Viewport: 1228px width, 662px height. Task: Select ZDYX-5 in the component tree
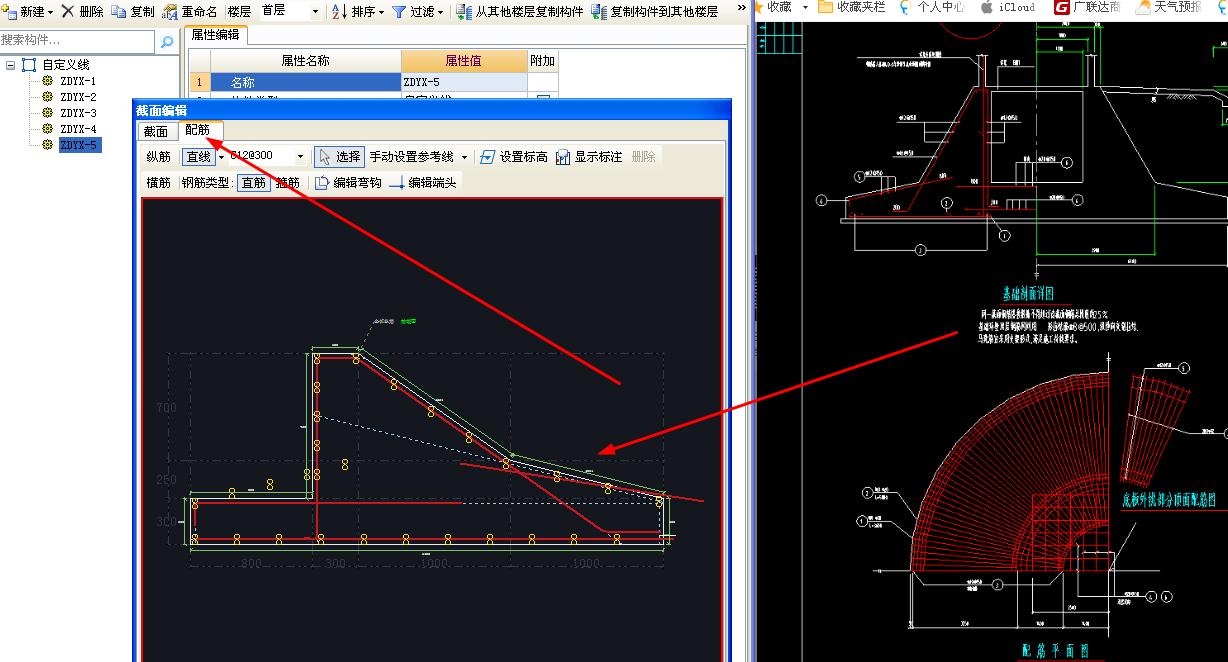[x=78, y=145]
